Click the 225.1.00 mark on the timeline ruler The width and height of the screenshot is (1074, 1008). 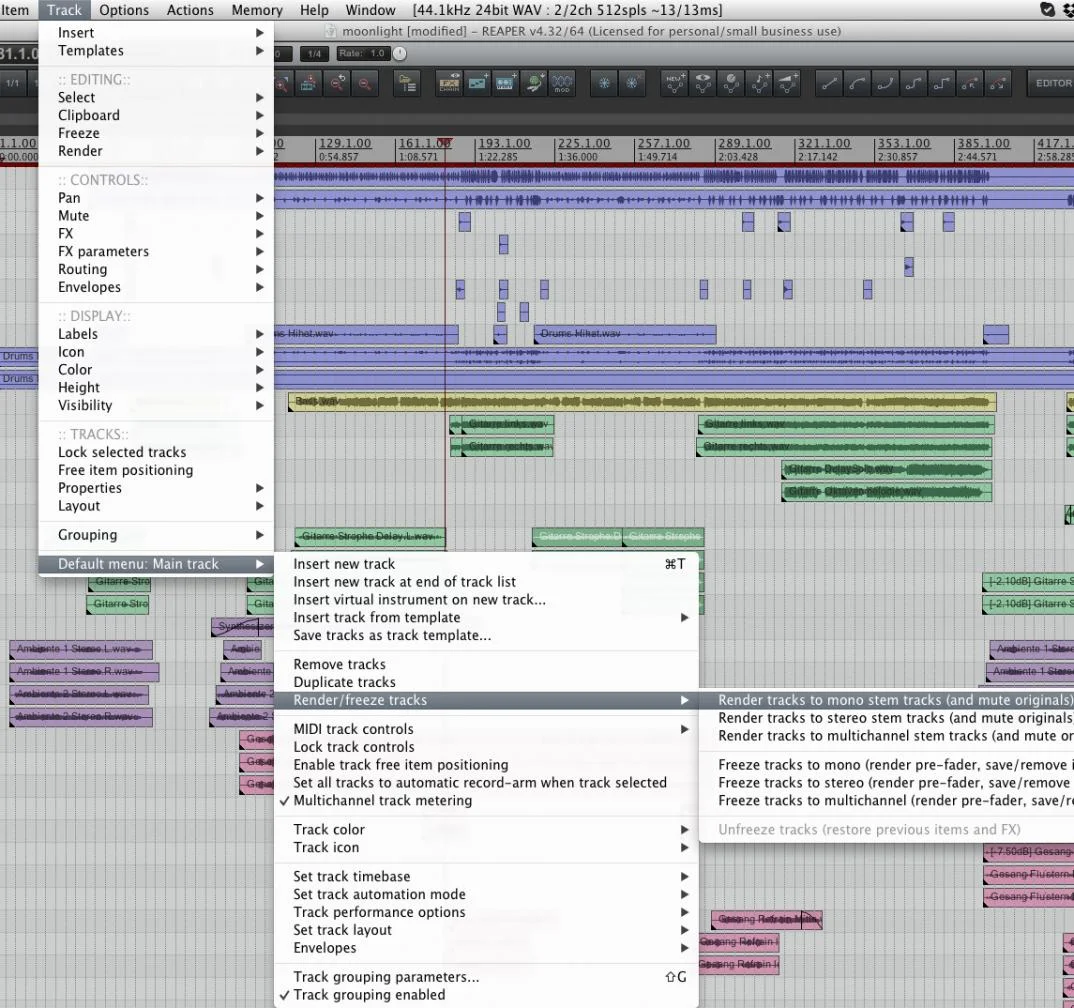tap(582, 144)
